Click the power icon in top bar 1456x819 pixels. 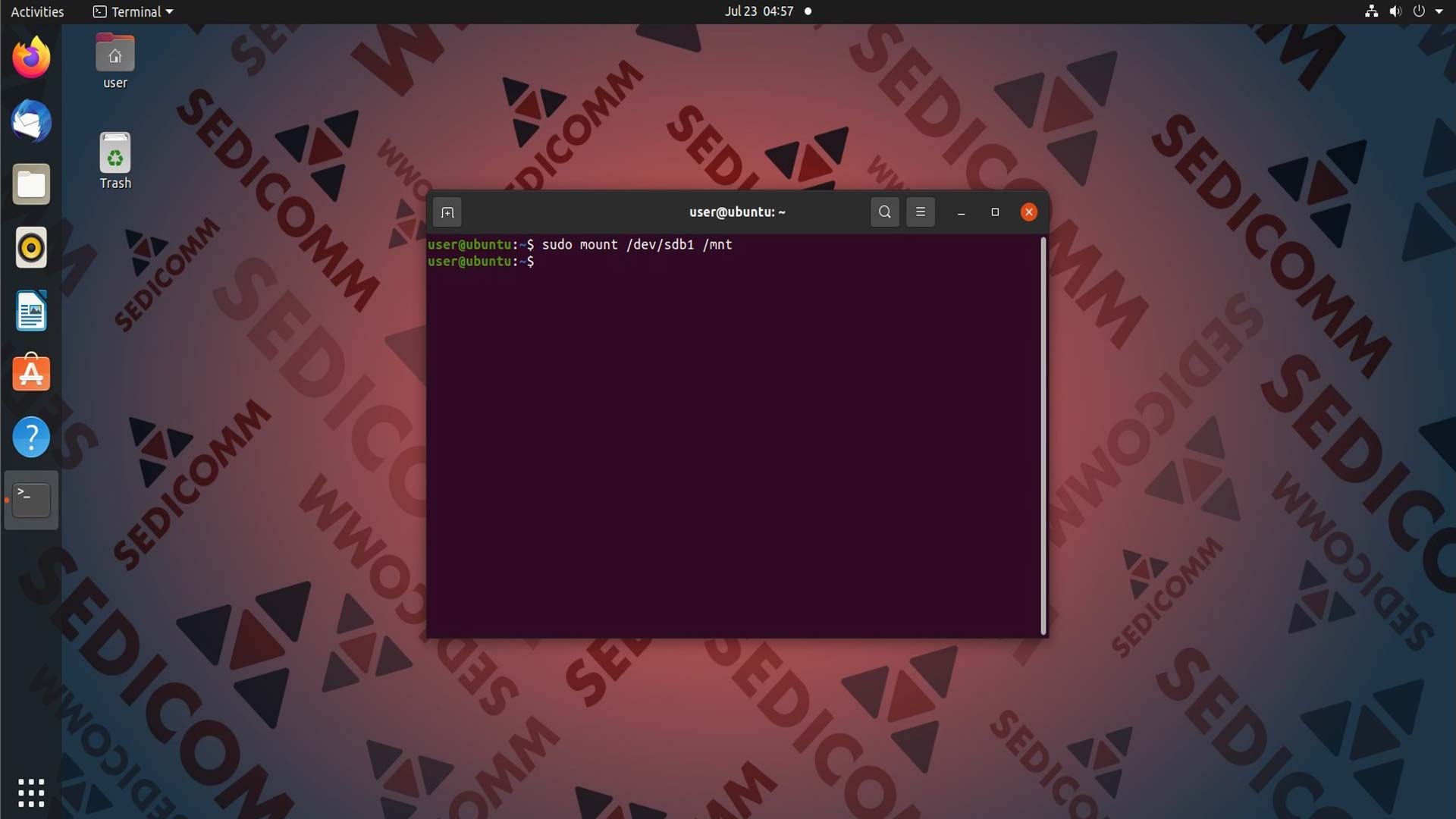coord(1419,11)
